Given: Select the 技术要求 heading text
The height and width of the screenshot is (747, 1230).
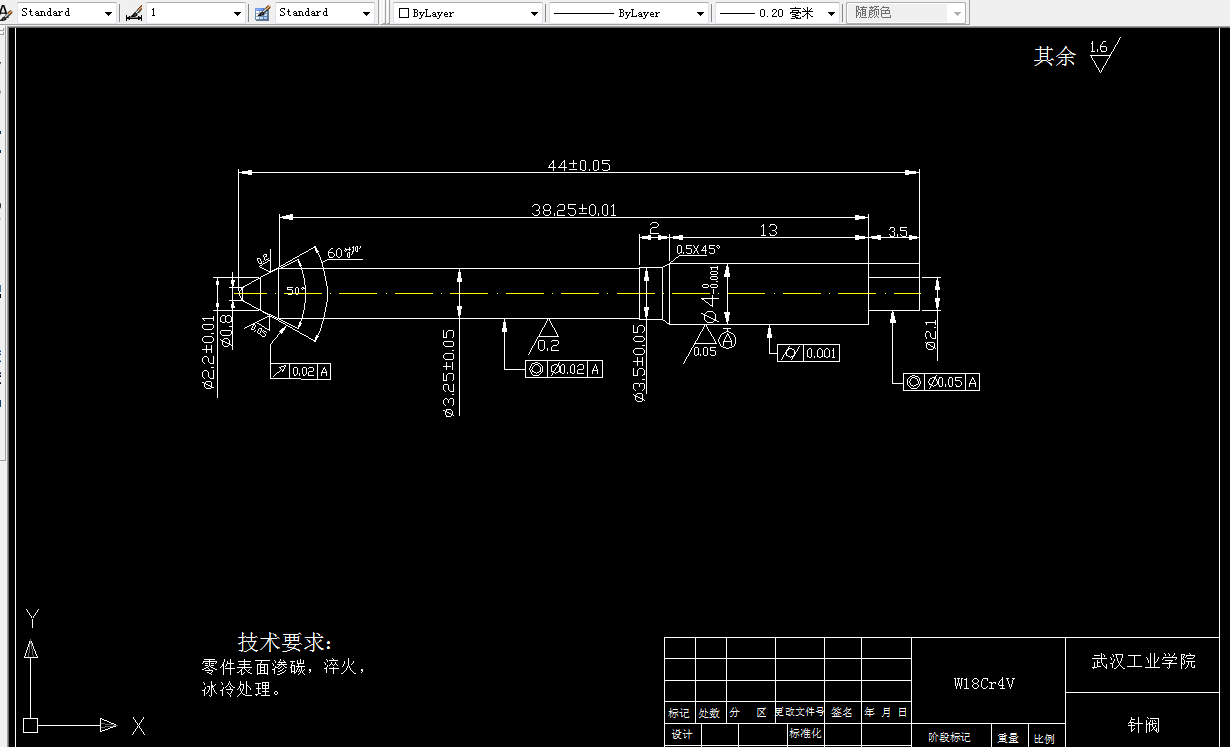Looking at the screenshot, I should pyautogui.click(x=284, y=641).
